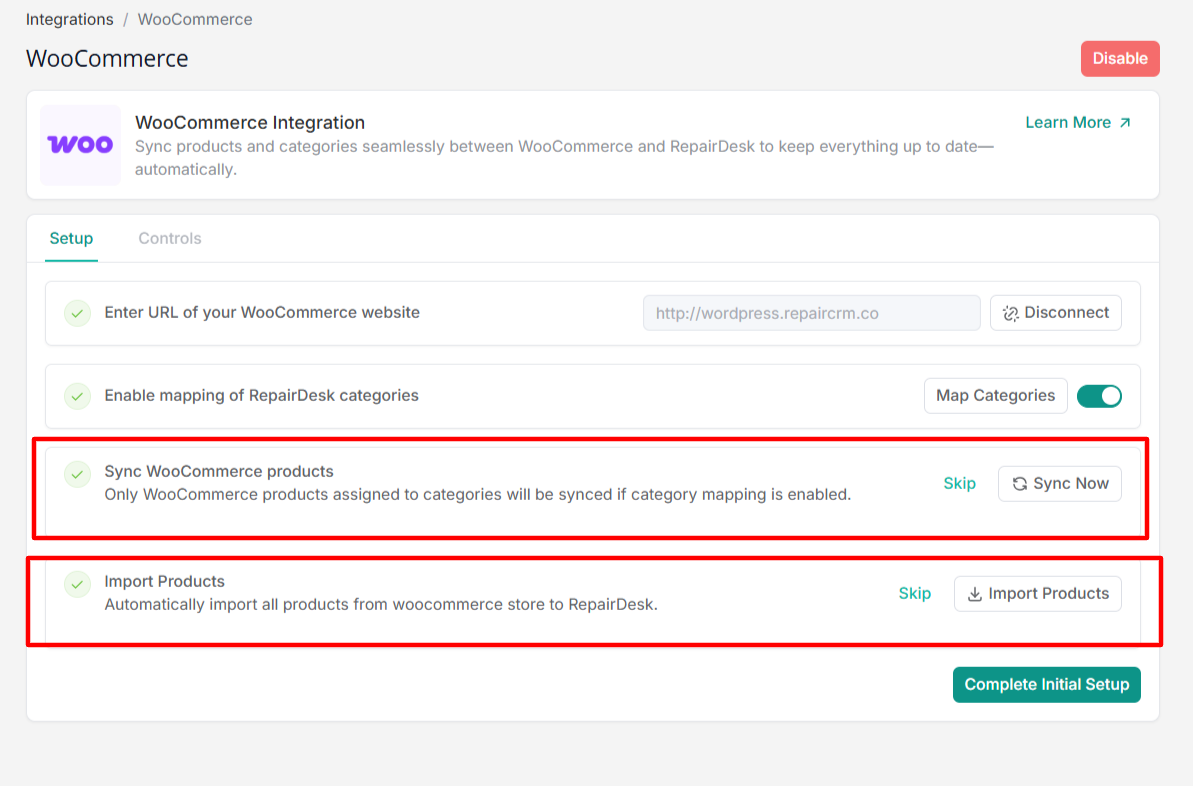The image size is (1193, 786).
Task: Click the unlink icon in Disconnect button
Action: [x=1011, y=313]
